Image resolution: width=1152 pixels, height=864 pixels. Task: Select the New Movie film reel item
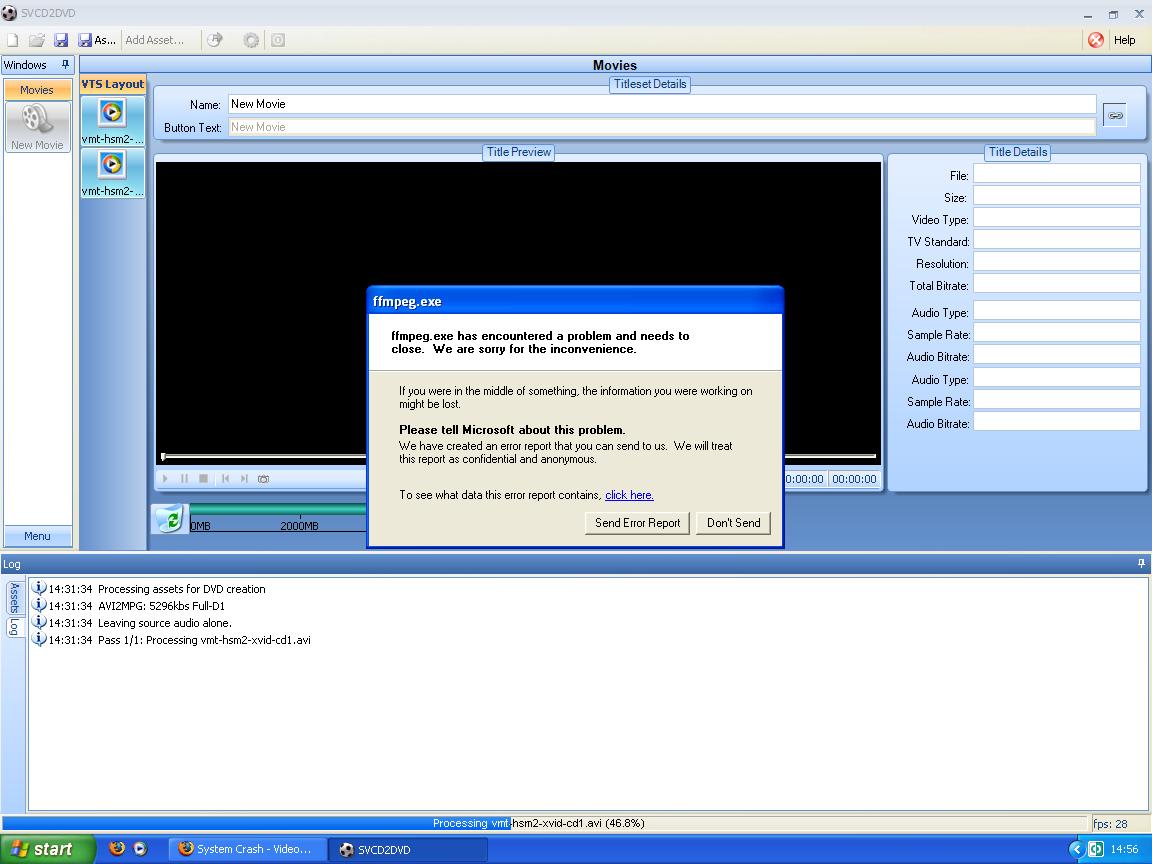pos(37,127)
